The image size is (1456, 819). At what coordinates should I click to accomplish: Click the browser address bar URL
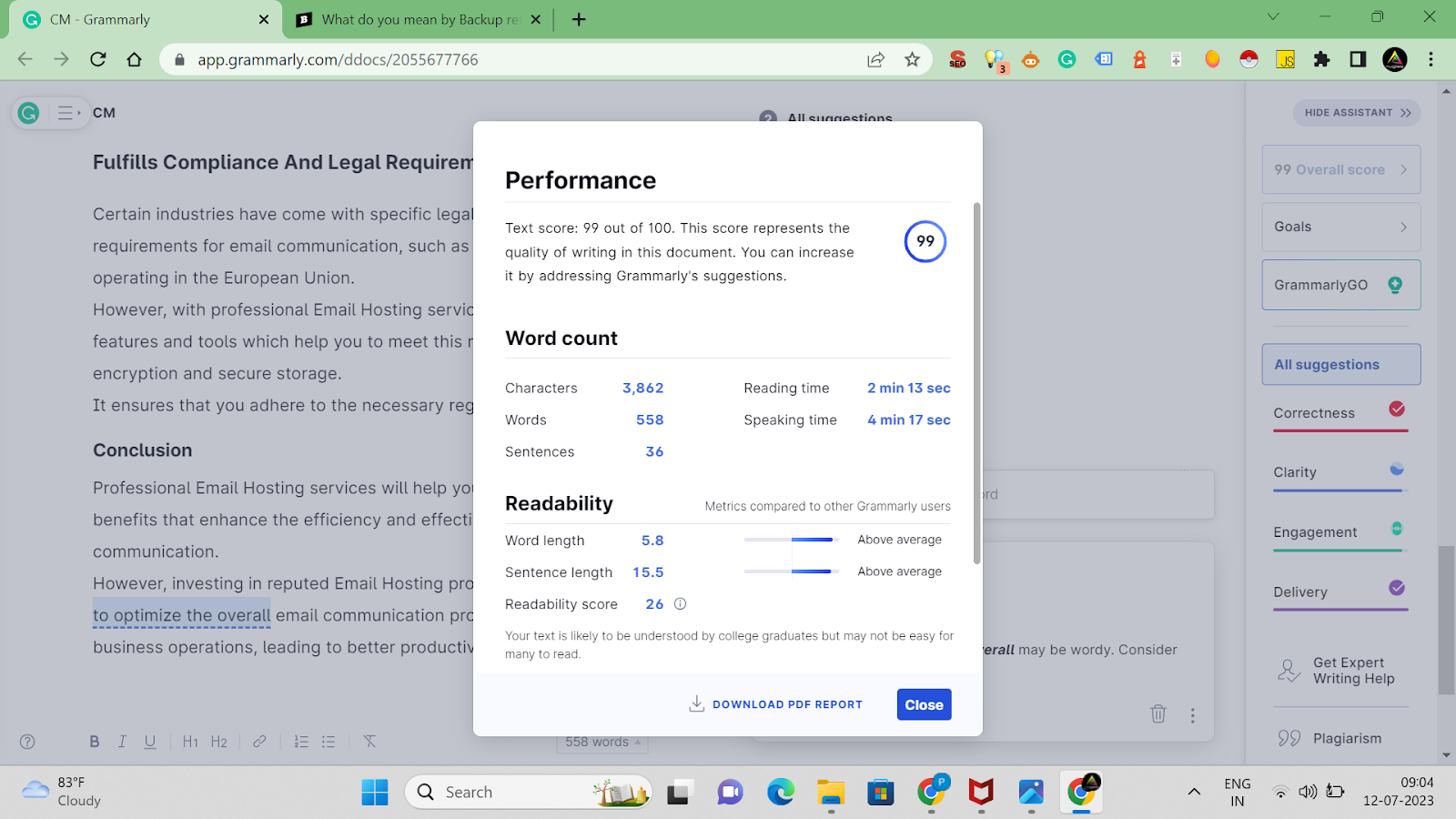pyautogui.click(x=338, y=59)
